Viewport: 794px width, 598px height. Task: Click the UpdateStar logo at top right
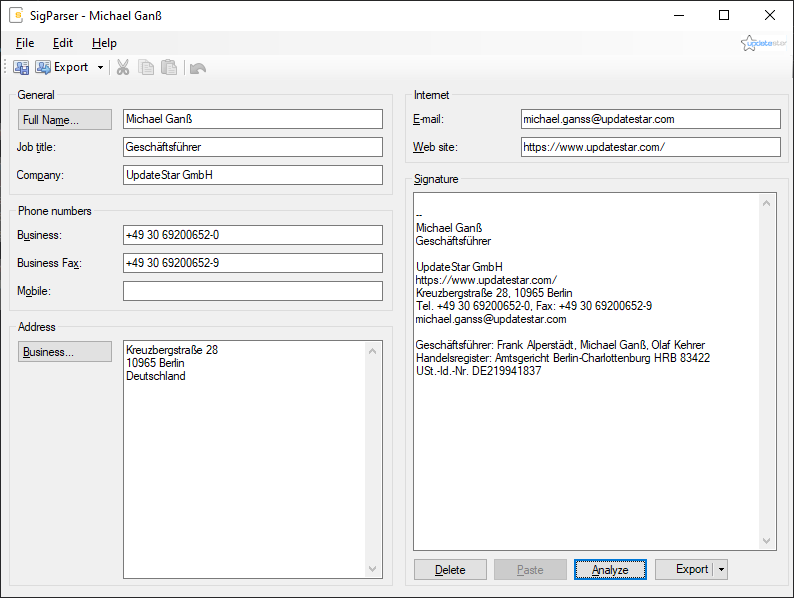point(763,43)
